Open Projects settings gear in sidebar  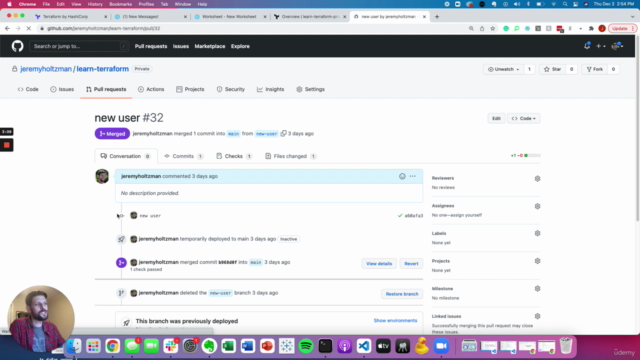coord(538,261)
